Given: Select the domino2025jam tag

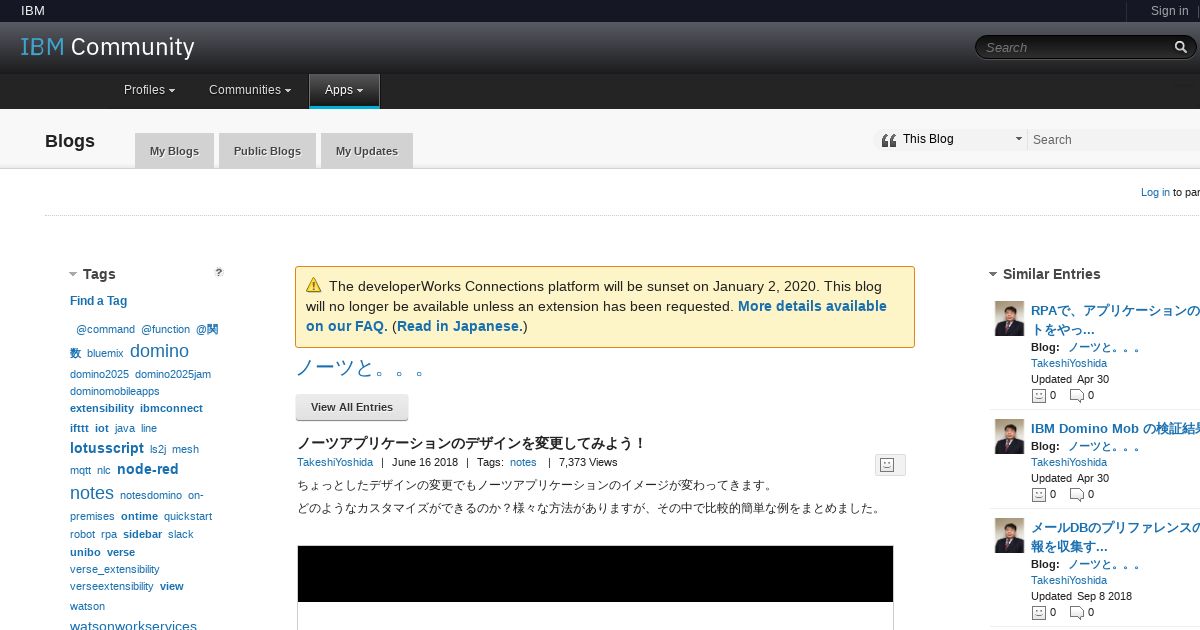Looking at the screenshot, I should coord(173,374).
